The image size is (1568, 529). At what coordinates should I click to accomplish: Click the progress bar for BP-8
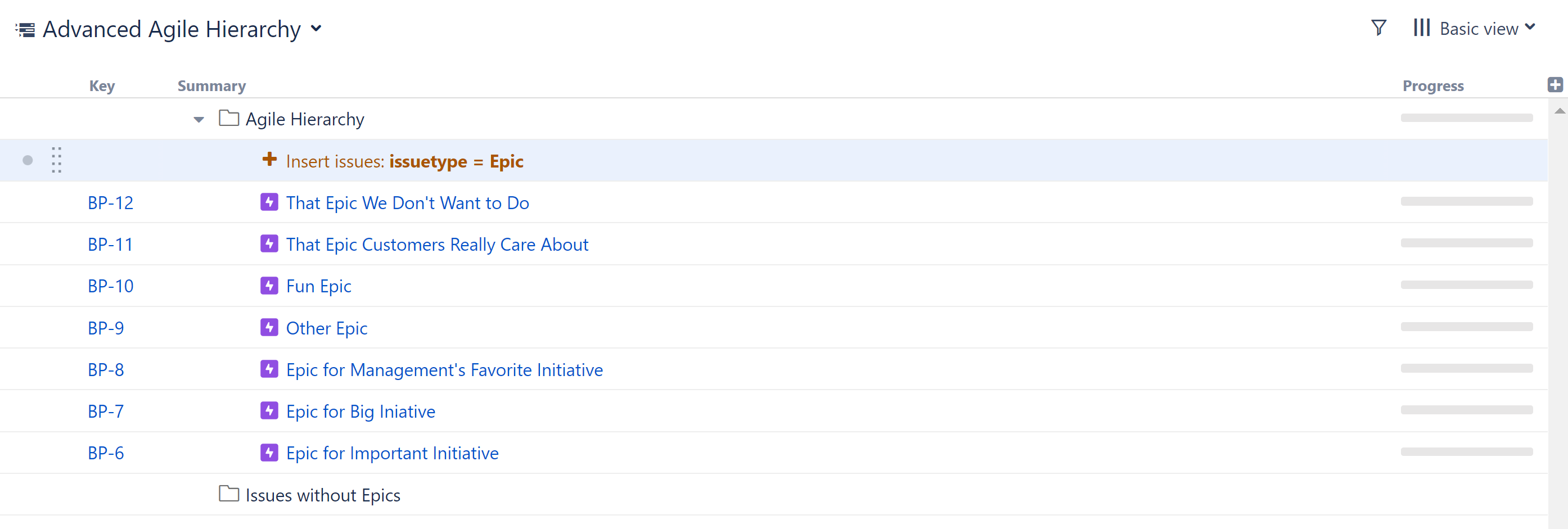tap(1466, 368)
